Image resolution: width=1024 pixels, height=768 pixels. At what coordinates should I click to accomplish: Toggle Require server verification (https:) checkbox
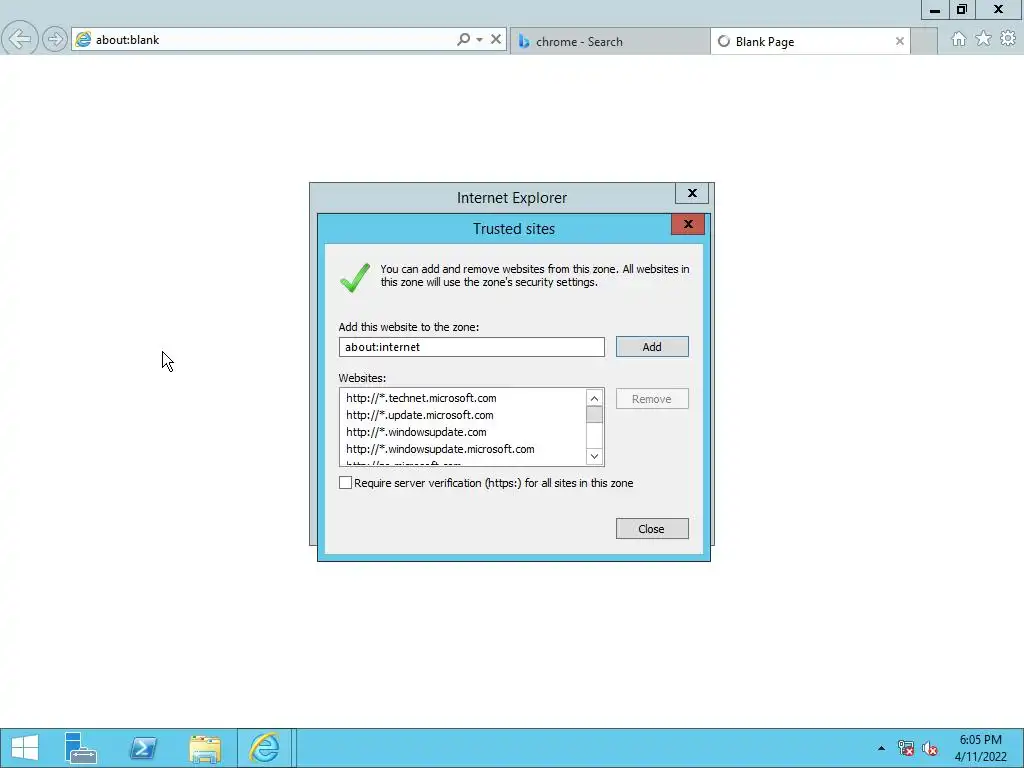point(345,483)
